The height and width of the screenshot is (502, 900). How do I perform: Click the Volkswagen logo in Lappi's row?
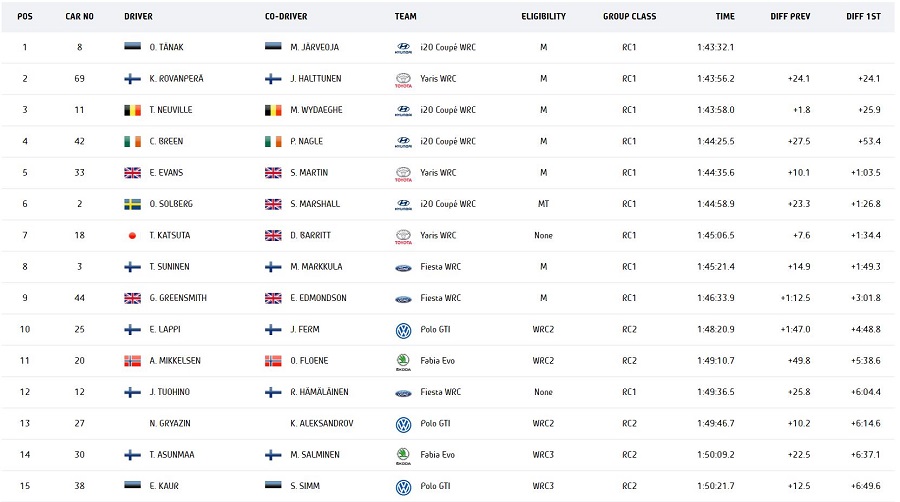tap(403, 330)
